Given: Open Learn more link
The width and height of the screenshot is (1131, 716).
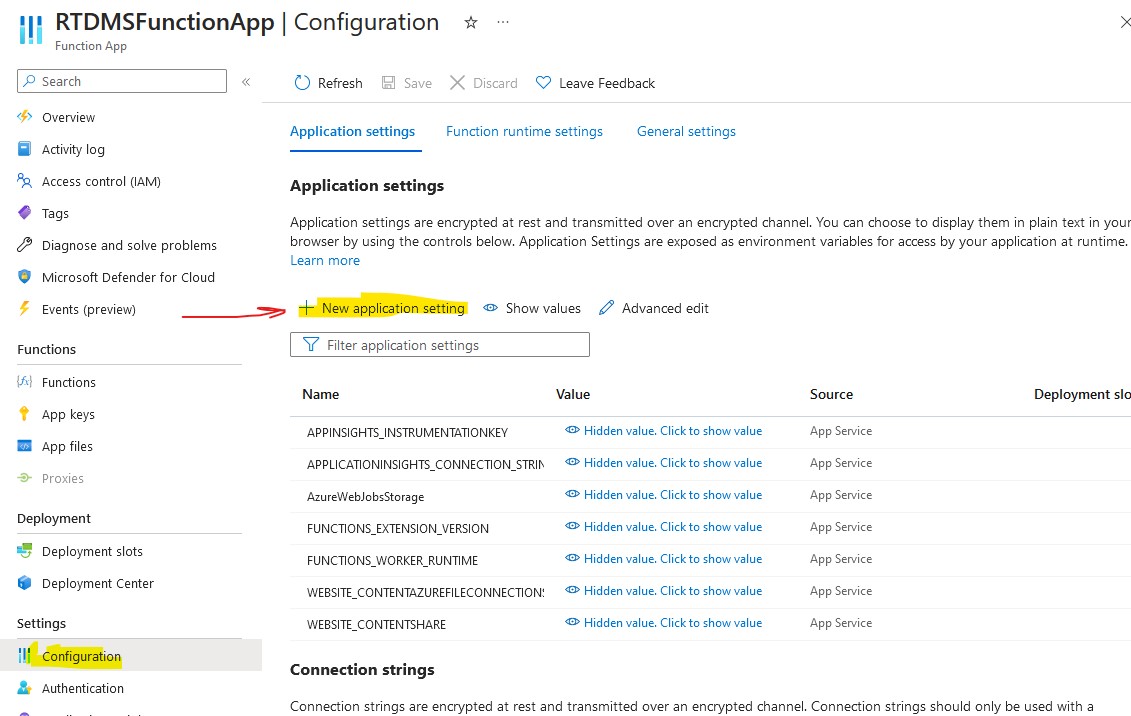Looking at the screenshot, I should 325,260.
